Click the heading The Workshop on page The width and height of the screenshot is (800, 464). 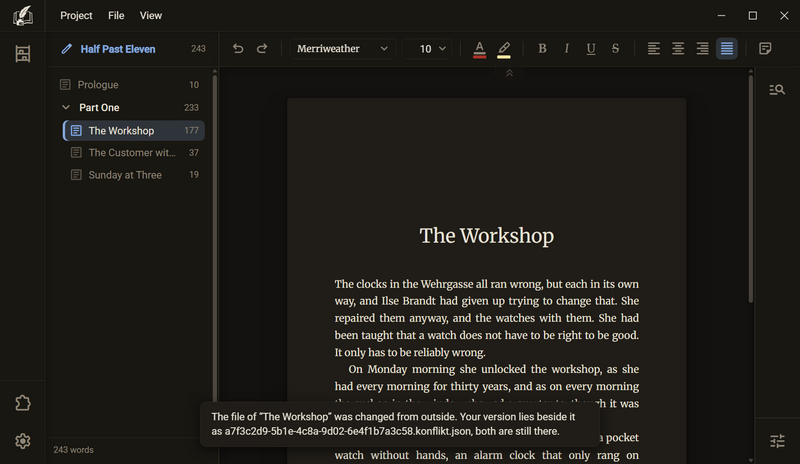[486, 236]
